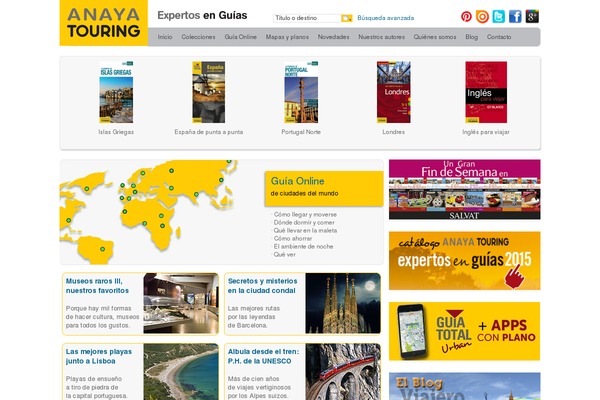The image size is (600, 400).
Task: Open the Google Plus social icon
Action: pos(532,16)
